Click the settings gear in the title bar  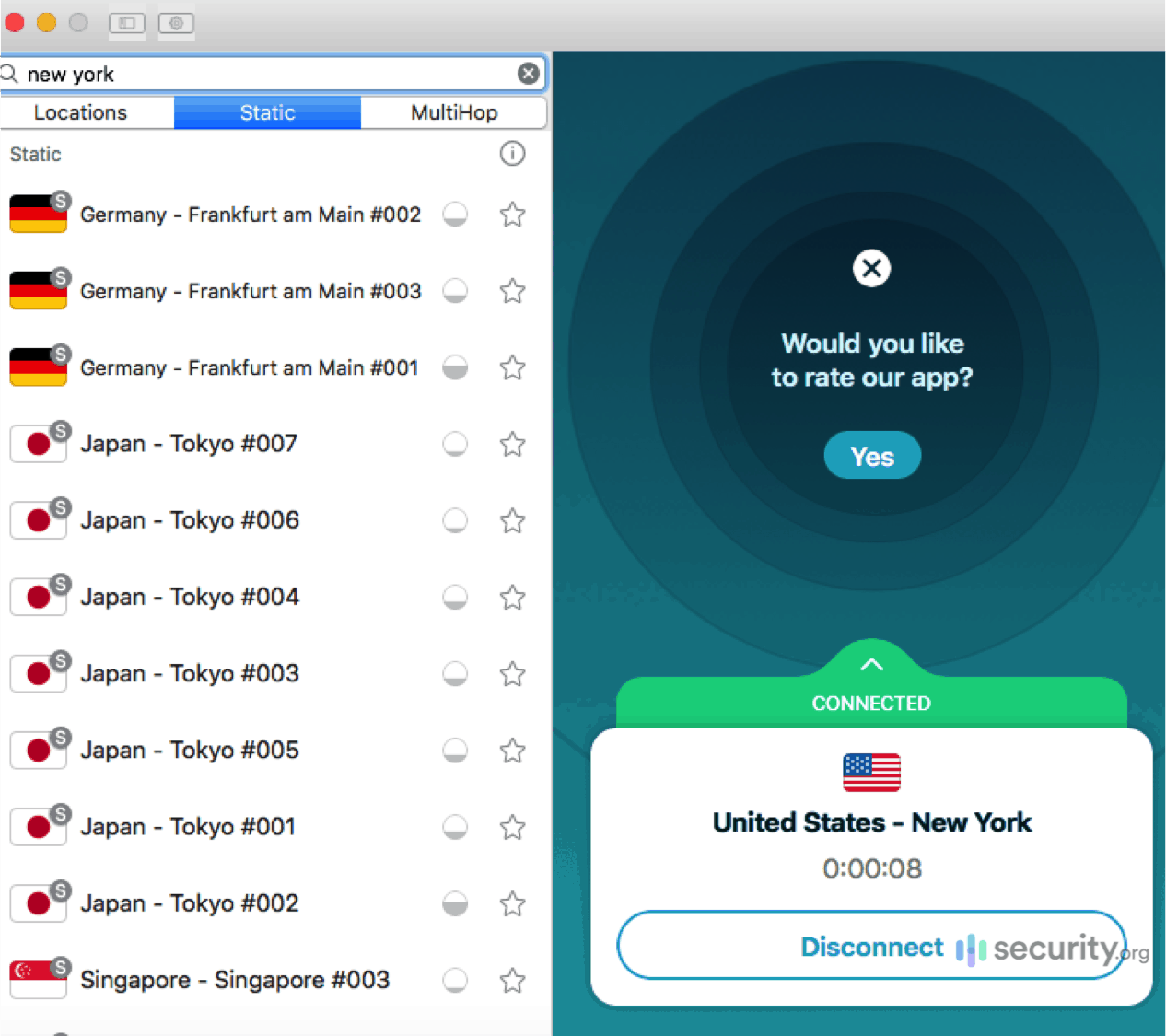(x=176, y=23)
